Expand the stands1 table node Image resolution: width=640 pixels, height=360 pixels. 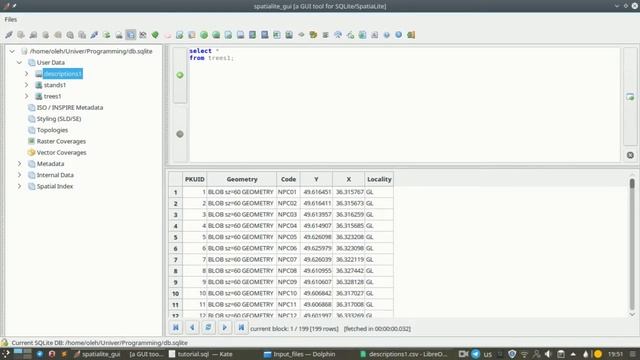pos(27,85)
